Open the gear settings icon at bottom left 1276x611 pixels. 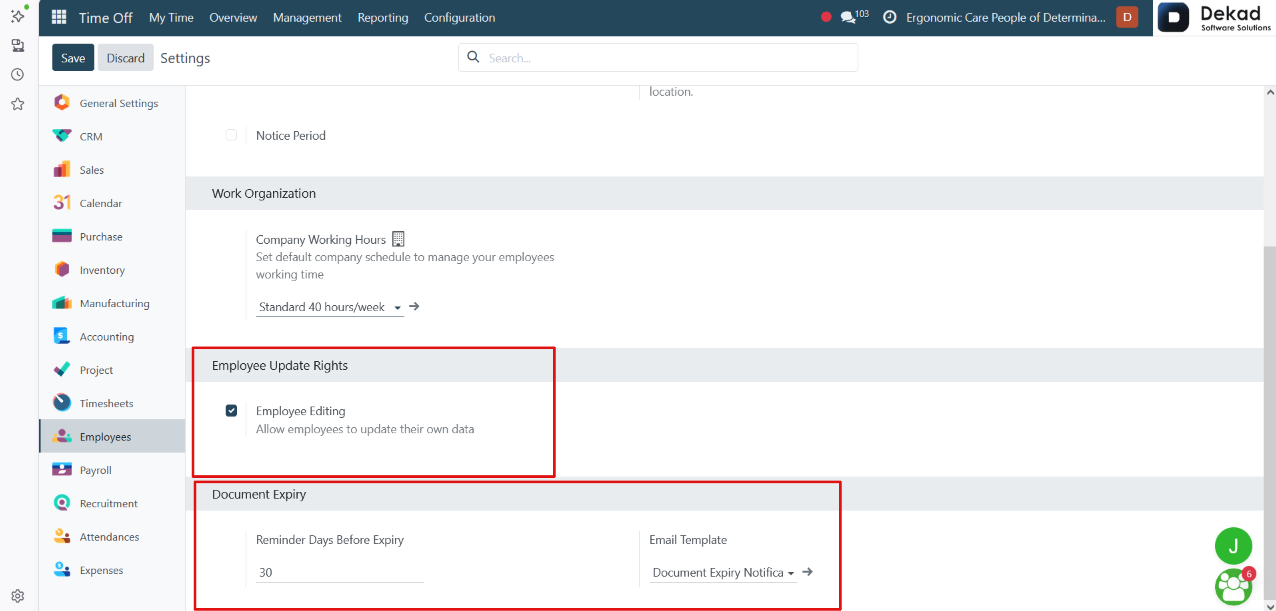tap(18, 595)
